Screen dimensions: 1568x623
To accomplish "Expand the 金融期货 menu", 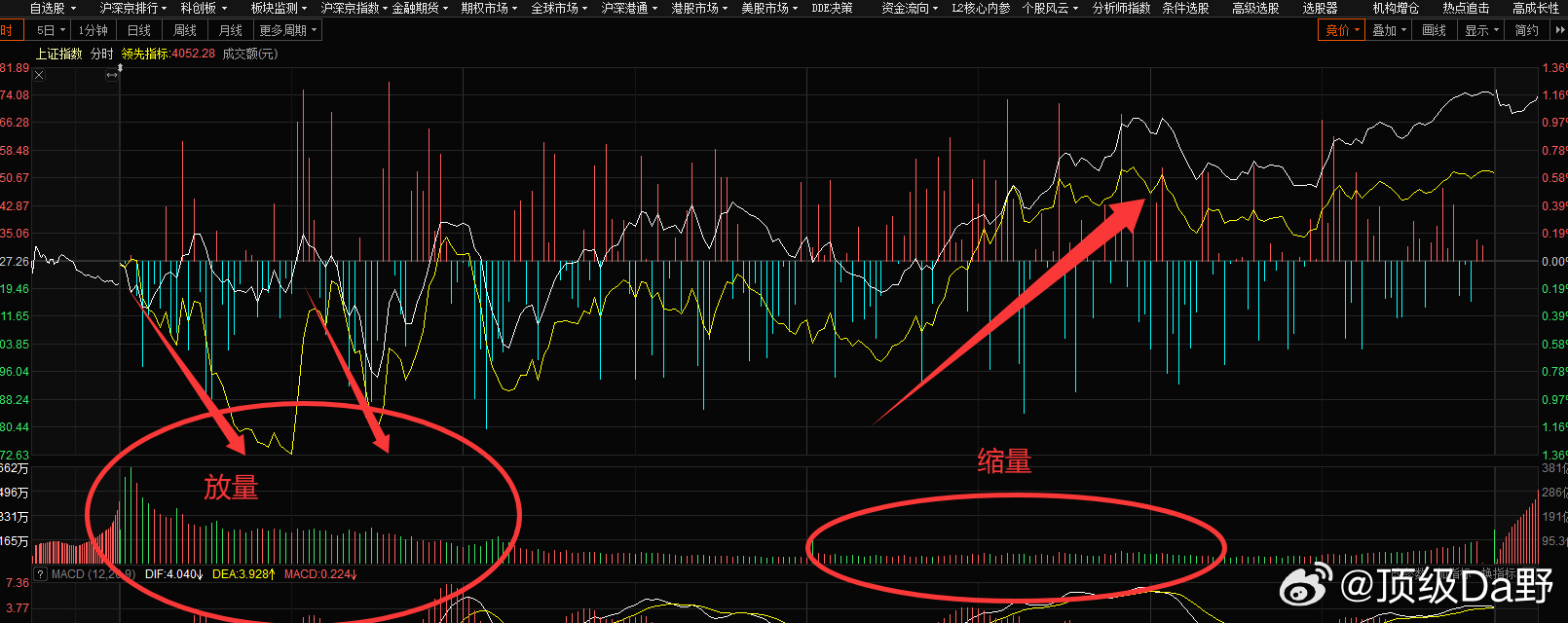I will [x=420, y=8].
